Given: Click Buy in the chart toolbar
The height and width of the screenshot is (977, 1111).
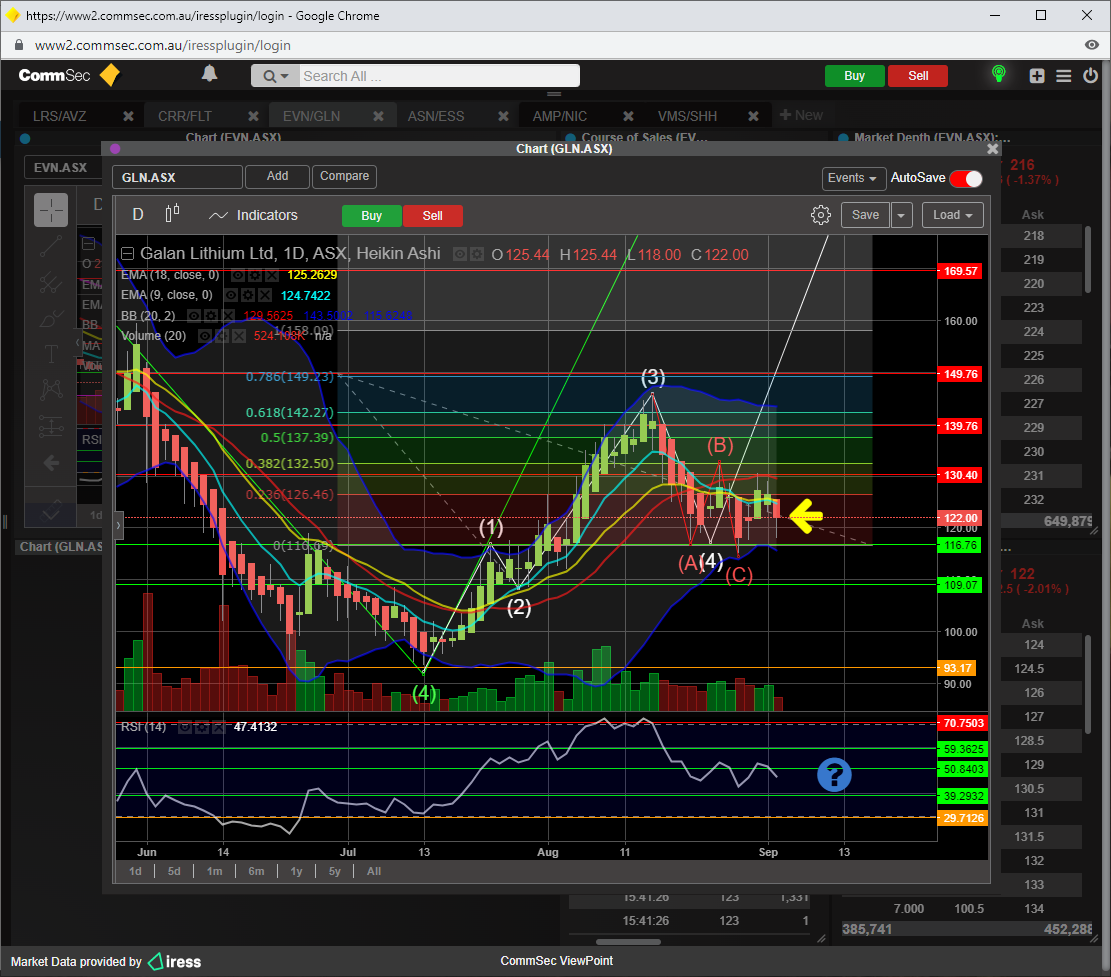Looking at the screenshot, I should [371, 216].
